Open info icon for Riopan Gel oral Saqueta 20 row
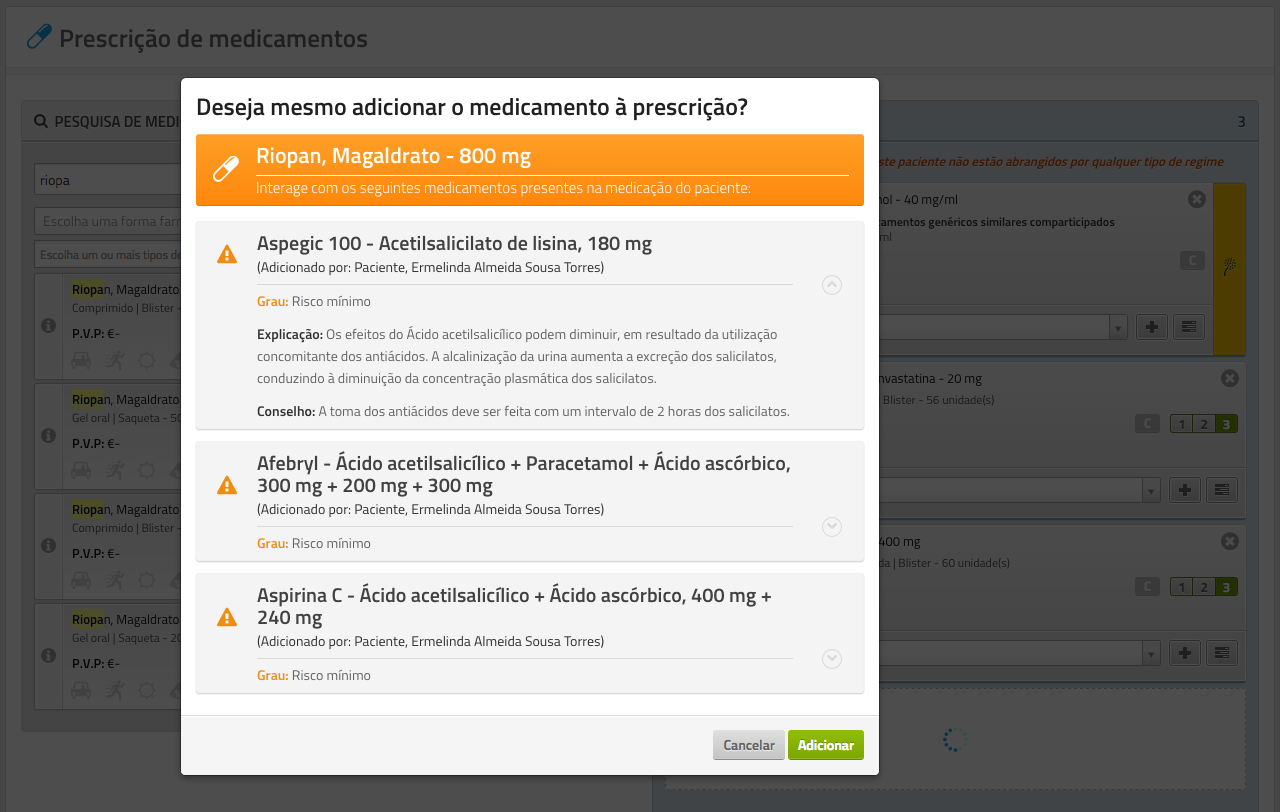 coord(48,656)
